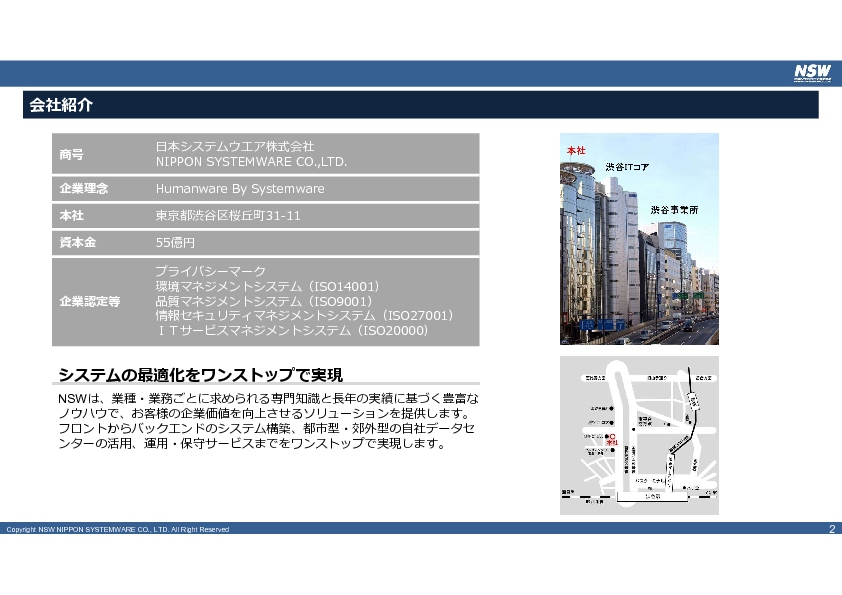Click the address 東京都渋谷区桜丘町31-11
This screenshot has width=842, height=595.
pyautogui.click(x=228, y=215)
